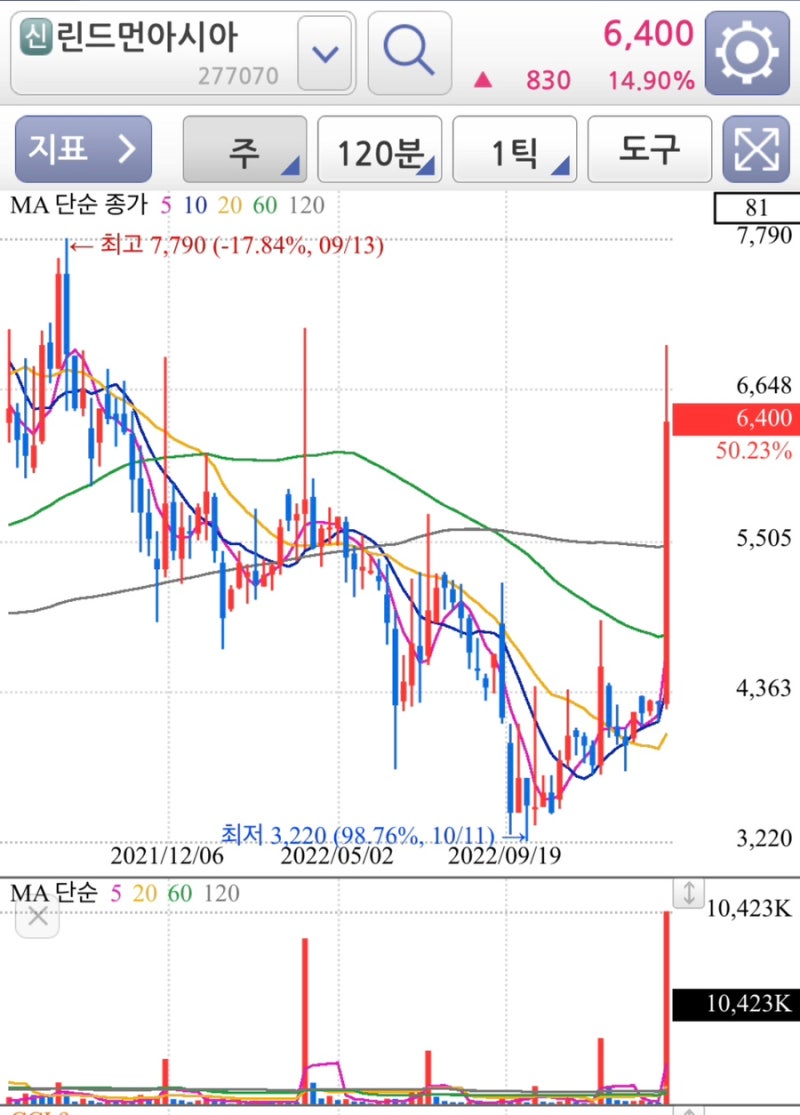Click the black 10,423K volume tag
The image size is (800, 1115).
pyautogui.click(x=736, y=1004)
